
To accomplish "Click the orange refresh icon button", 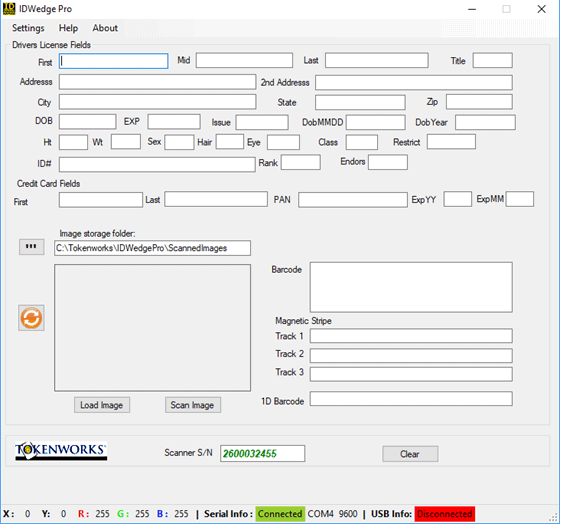I will [x=31, y=318].
